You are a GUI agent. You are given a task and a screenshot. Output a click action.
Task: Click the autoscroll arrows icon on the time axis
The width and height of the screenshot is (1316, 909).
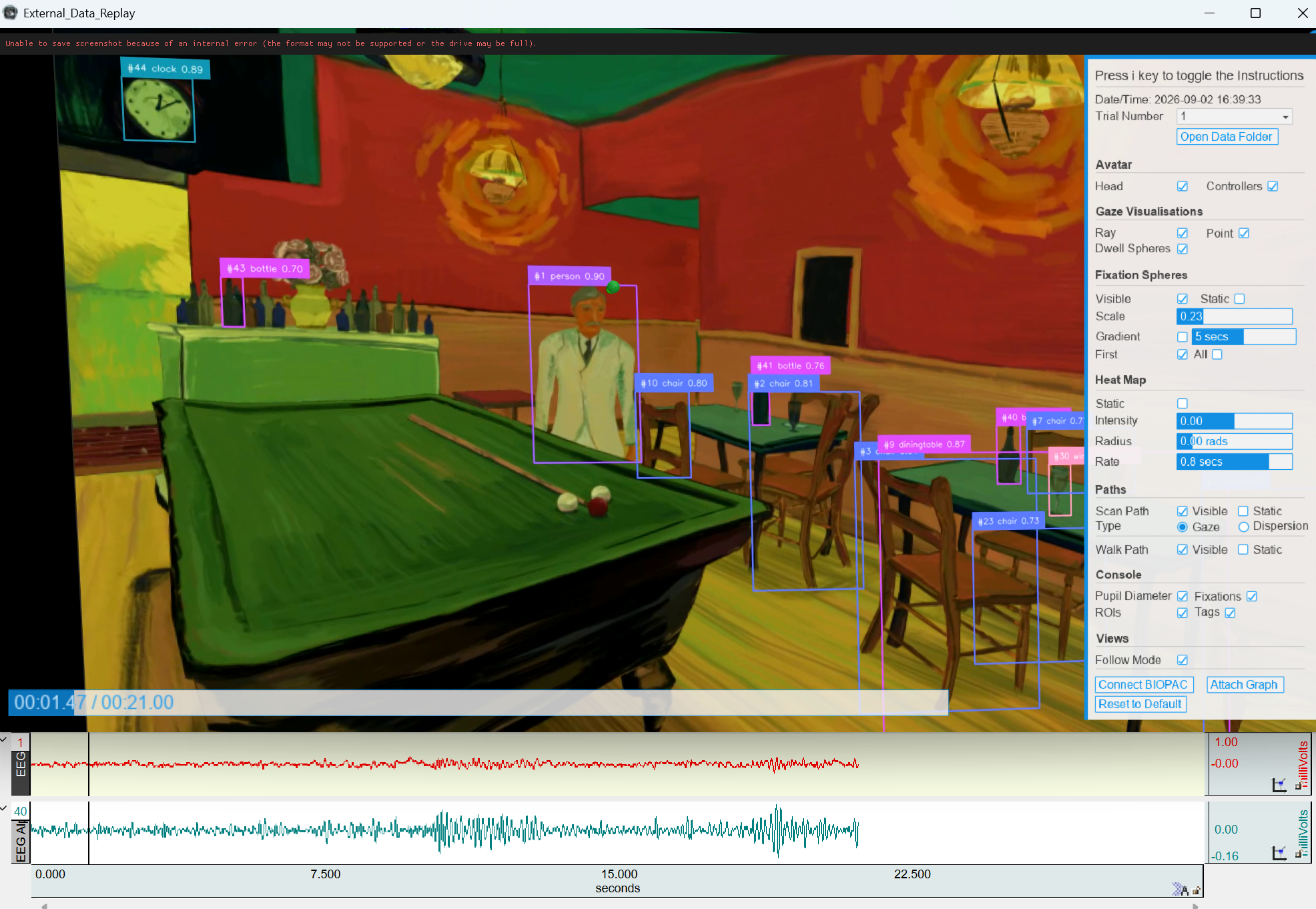click(x=1180, y=889)
